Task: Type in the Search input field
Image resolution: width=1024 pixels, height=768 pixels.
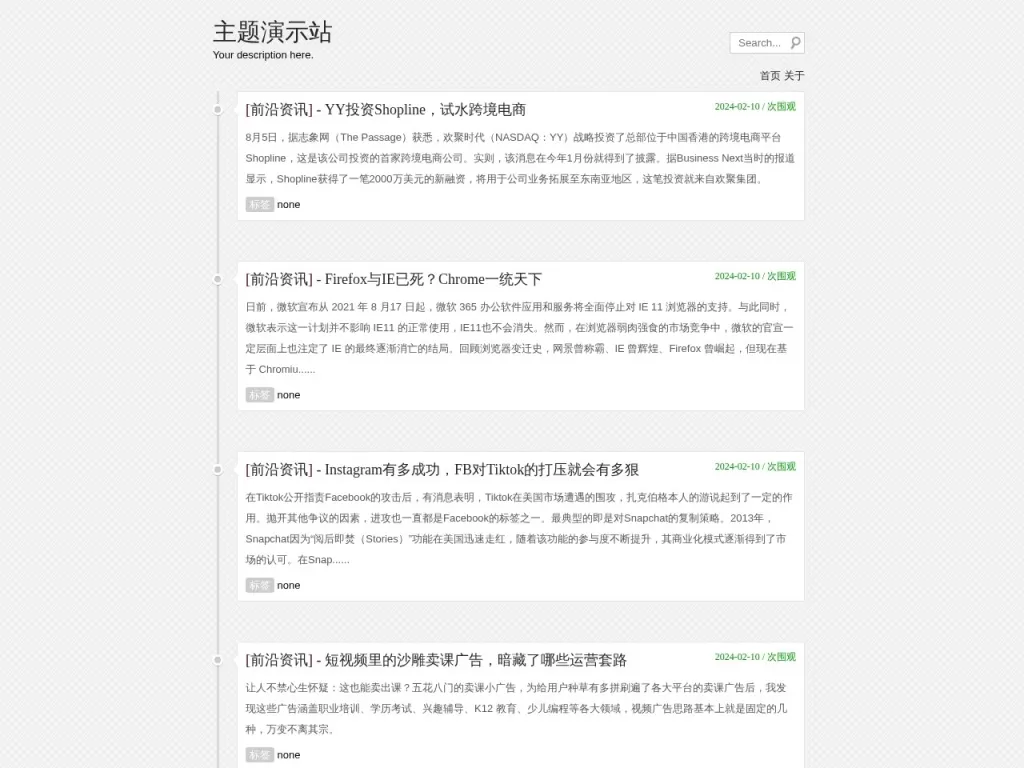Action: click(759, 43)
